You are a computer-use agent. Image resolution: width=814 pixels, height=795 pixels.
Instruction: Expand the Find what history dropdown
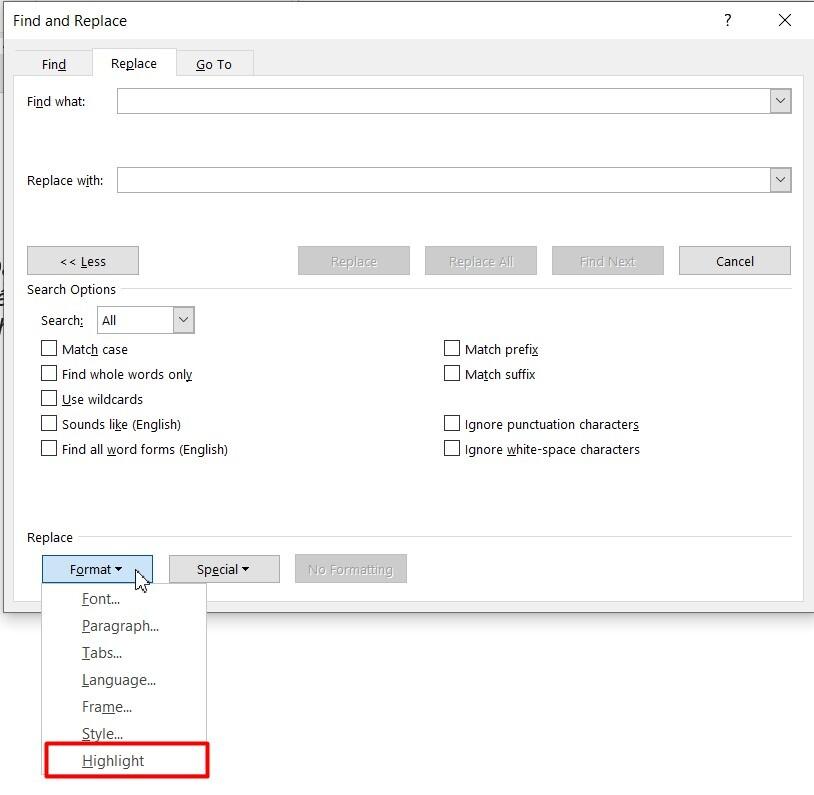tap(780, 101)
